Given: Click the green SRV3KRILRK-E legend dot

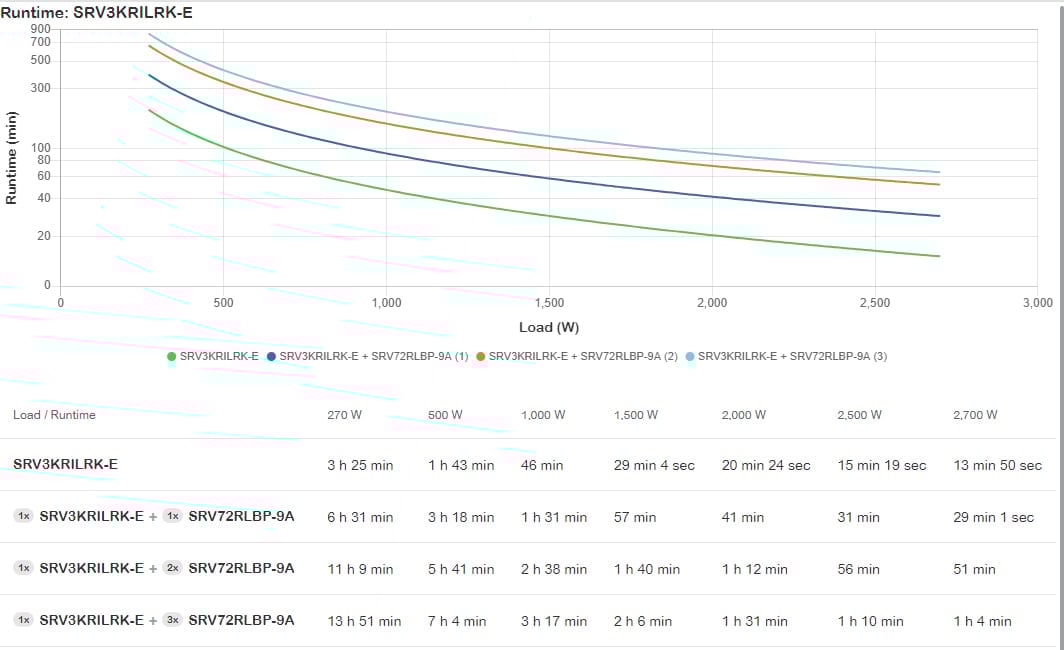Looking at the screenshot, I should click(172, 356).
